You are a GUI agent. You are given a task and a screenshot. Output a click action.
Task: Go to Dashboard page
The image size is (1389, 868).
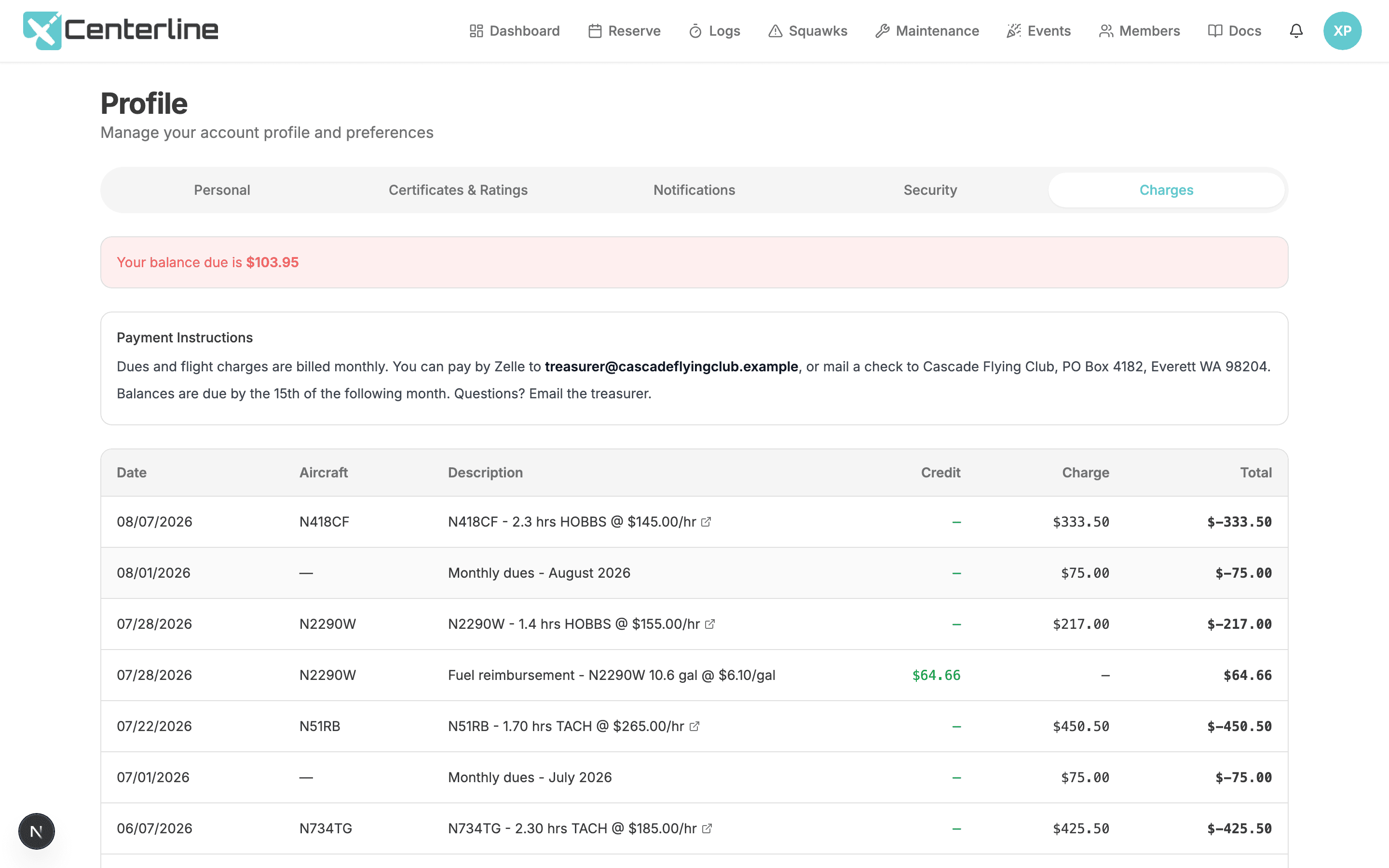[514, 31]
